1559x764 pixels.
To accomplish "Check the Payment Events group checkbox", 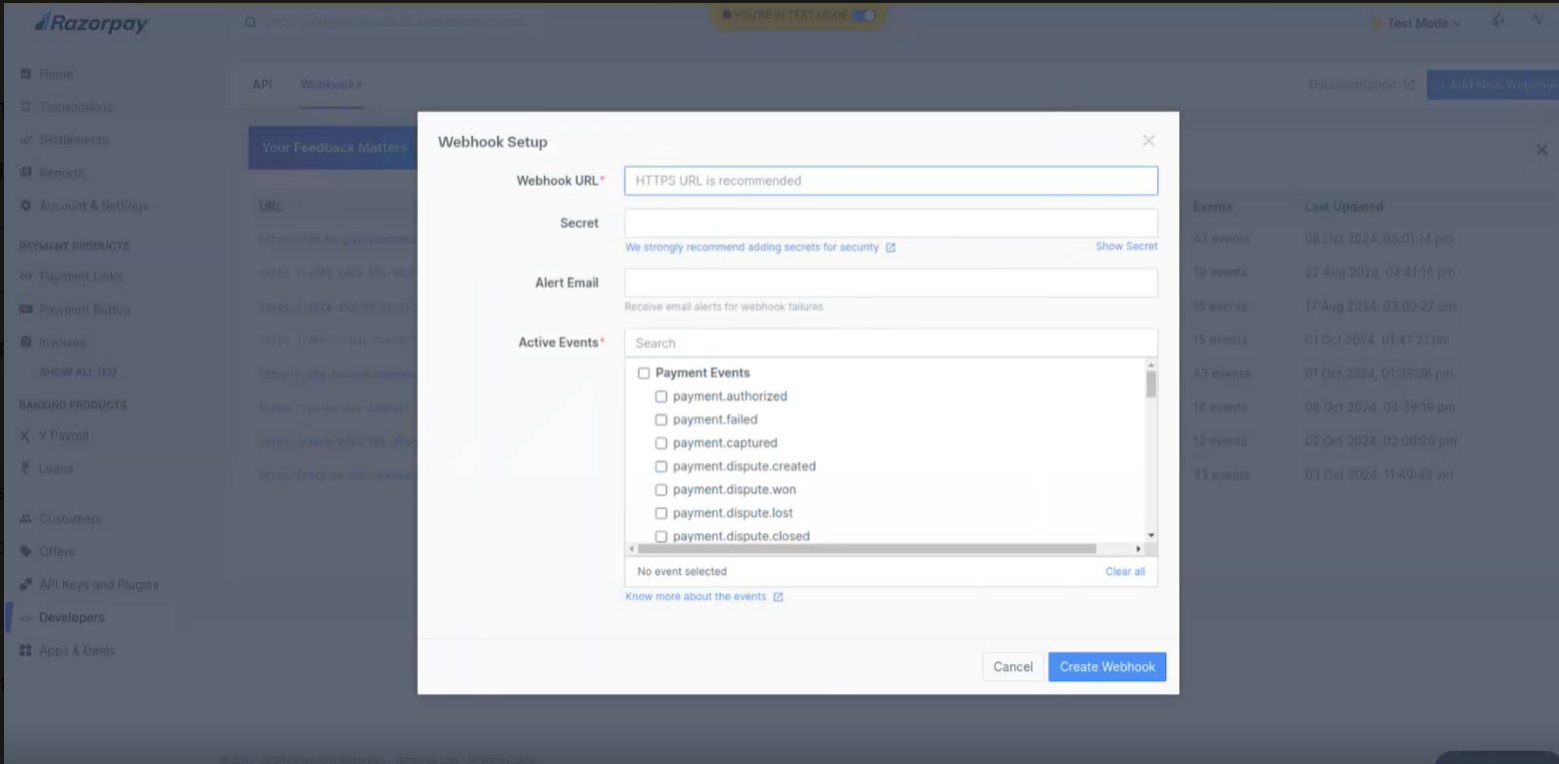I will point(644,373).
